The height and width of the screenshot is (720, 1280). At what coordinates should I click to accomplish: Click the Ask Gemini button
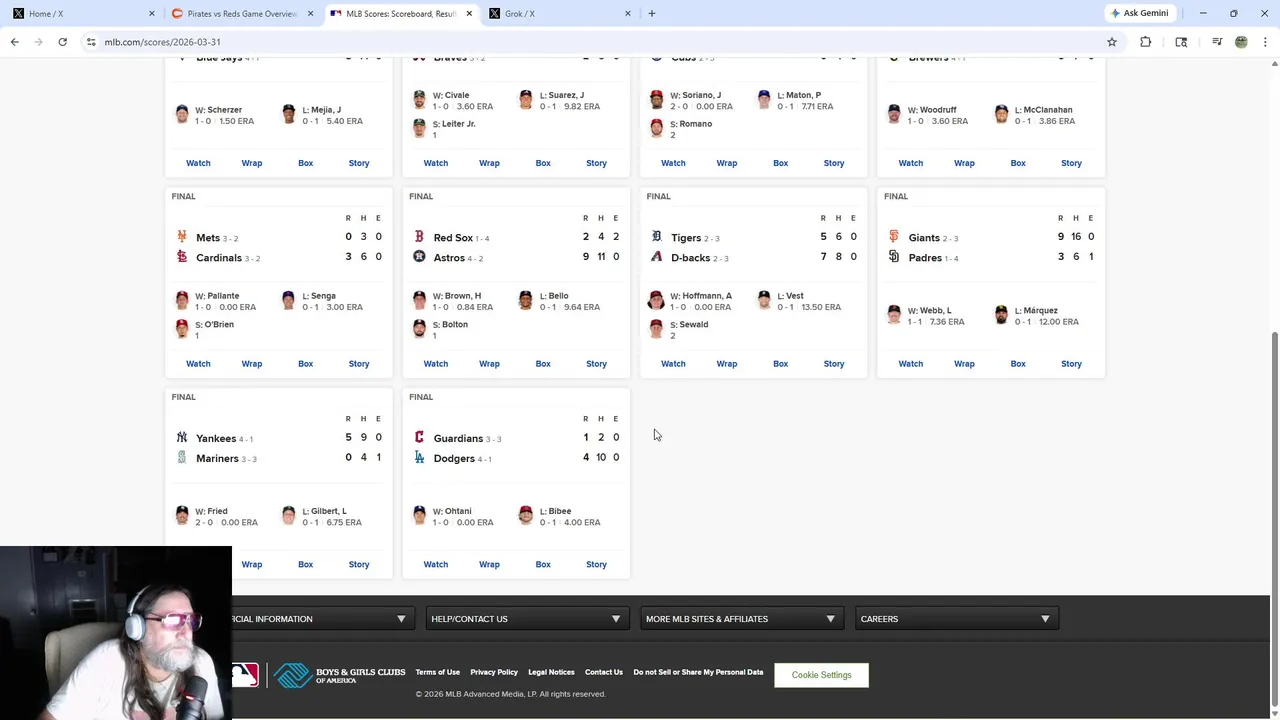pos(1140,14)
